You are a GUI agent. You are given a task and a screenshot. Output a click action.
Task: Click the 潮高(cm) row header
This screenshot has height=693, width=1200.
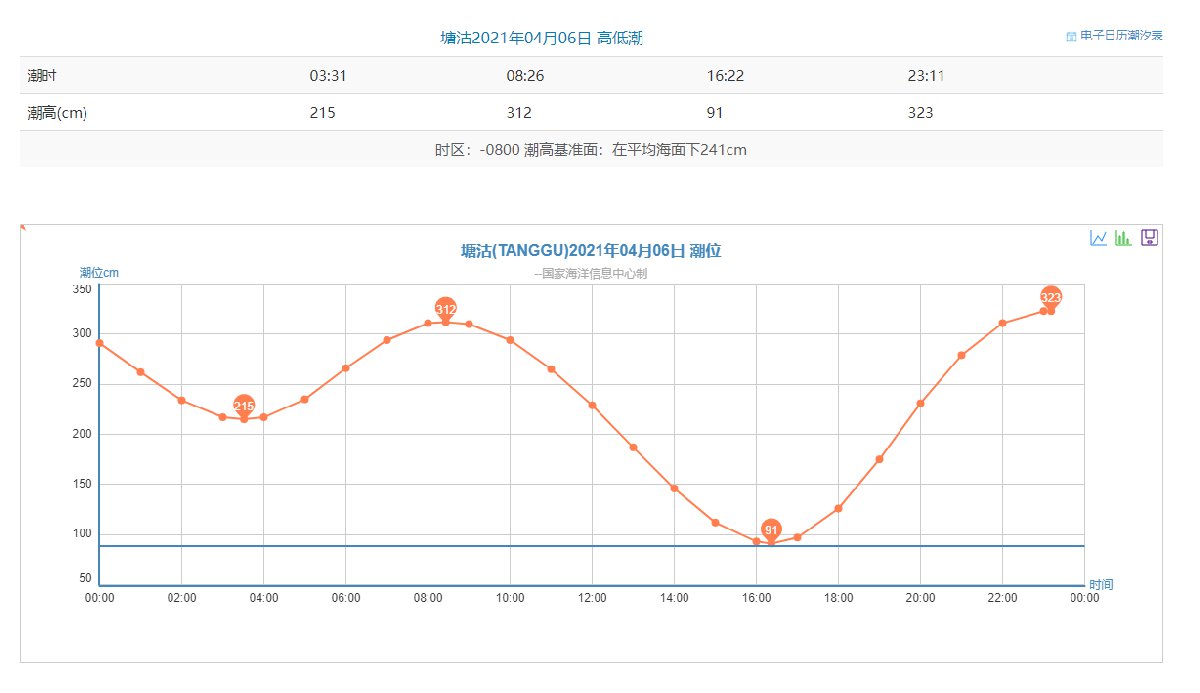[58, 113]
